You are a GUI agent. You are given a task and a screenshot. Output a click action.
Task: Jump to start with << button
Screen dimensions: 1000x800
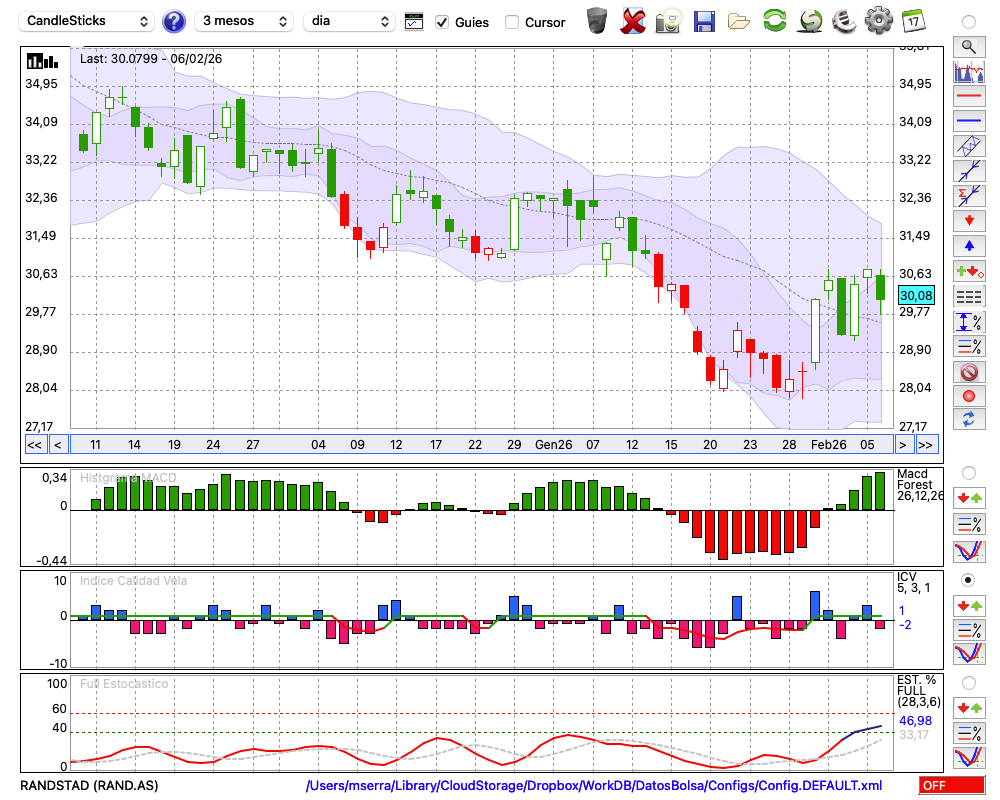click(35, 445)
